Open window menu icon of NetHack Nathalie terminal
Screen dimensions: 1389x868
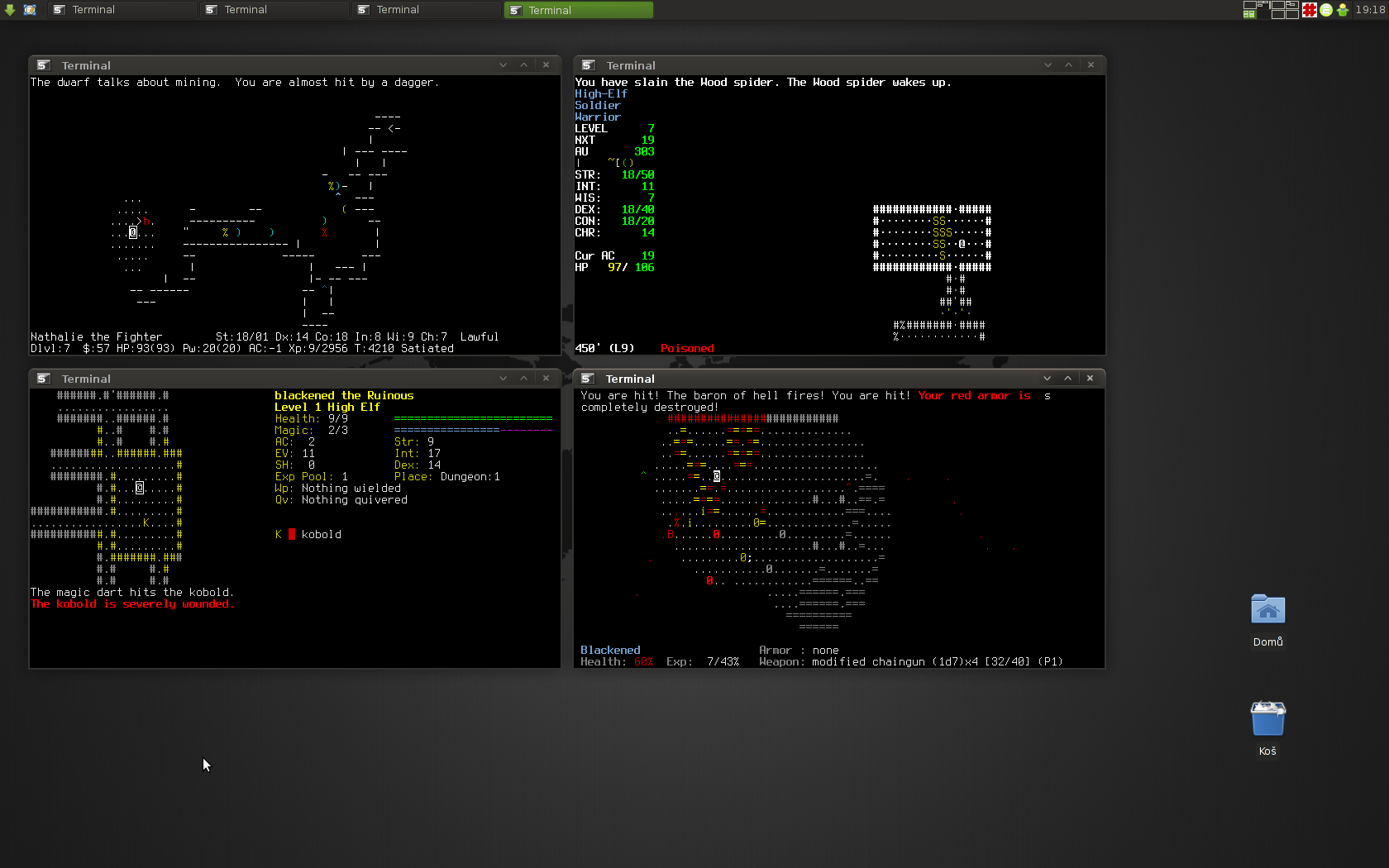43,65
